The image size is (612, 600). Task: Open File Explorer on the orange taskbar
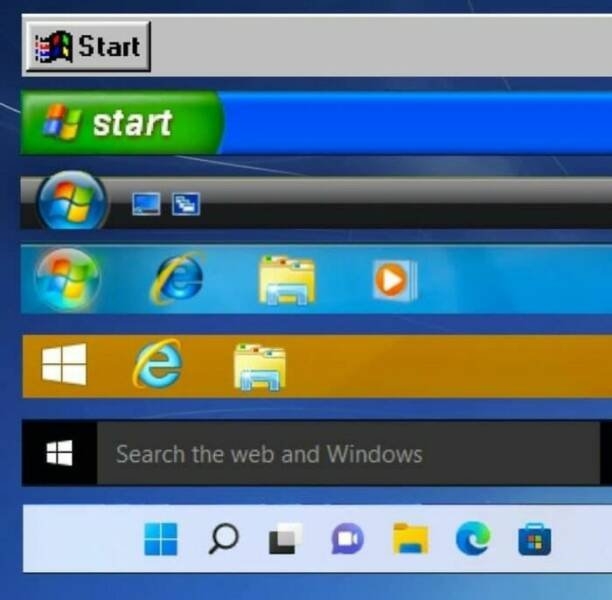[259, 366]
